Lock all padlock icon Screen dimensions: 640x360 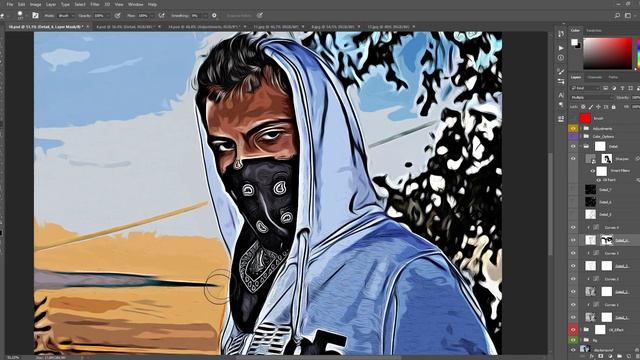[x=613, y=107]
